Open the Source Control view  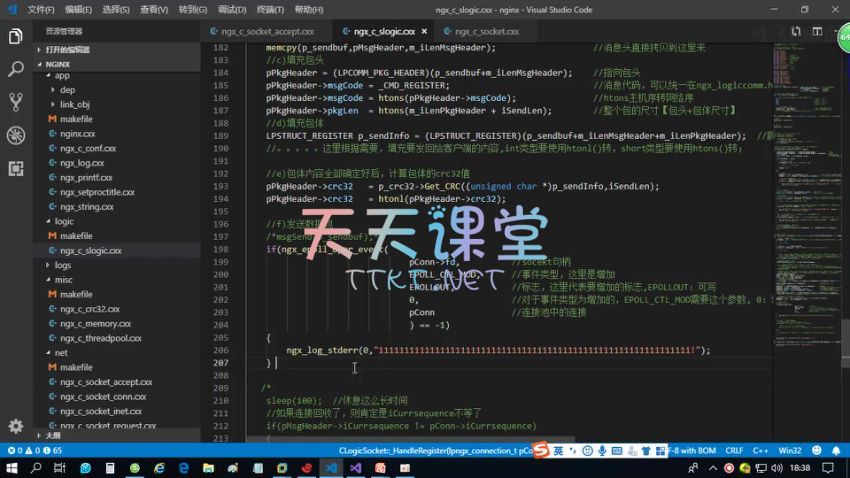point(15,102)
